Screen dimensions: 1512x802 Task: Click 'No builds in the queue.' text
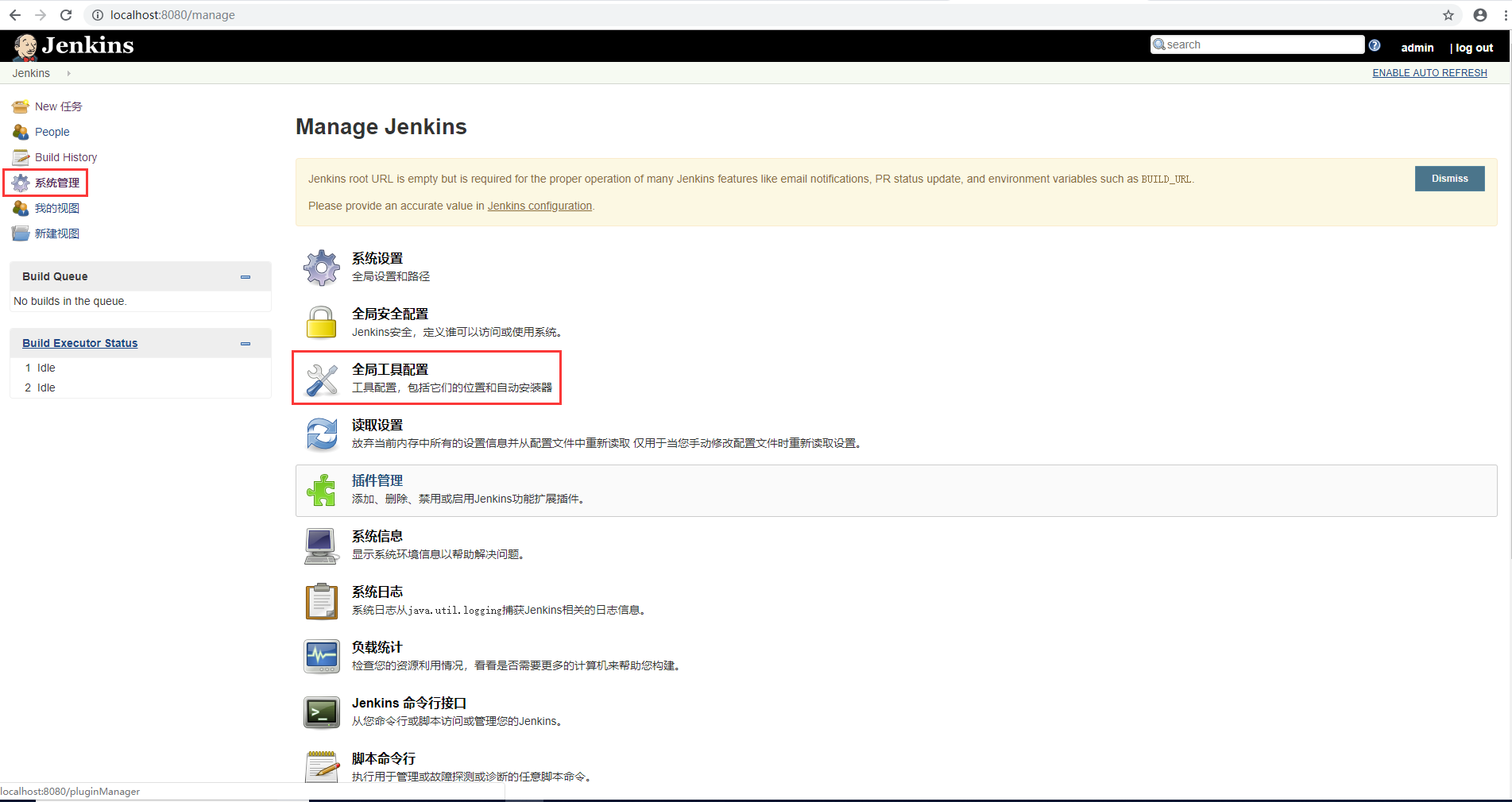[70, 301]
